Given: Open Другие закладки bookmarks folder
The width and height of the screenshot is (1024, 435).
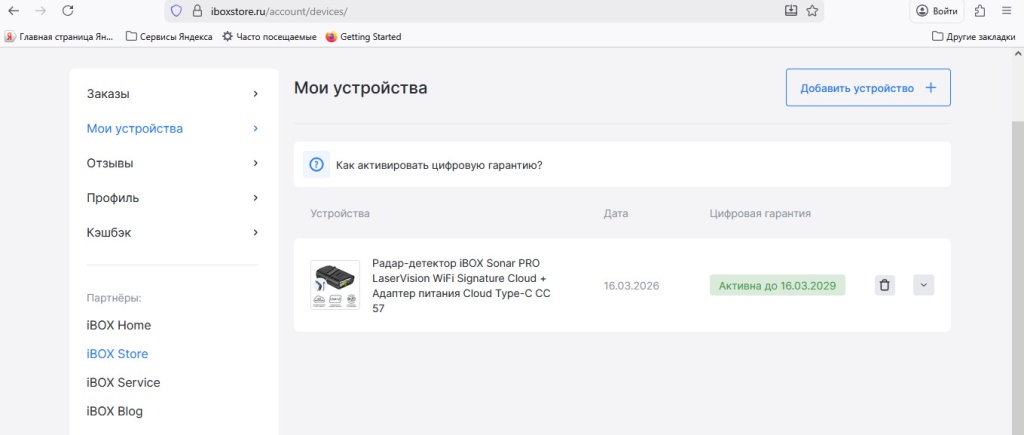Looking at the screenshot, I should [x=973, y=37].
